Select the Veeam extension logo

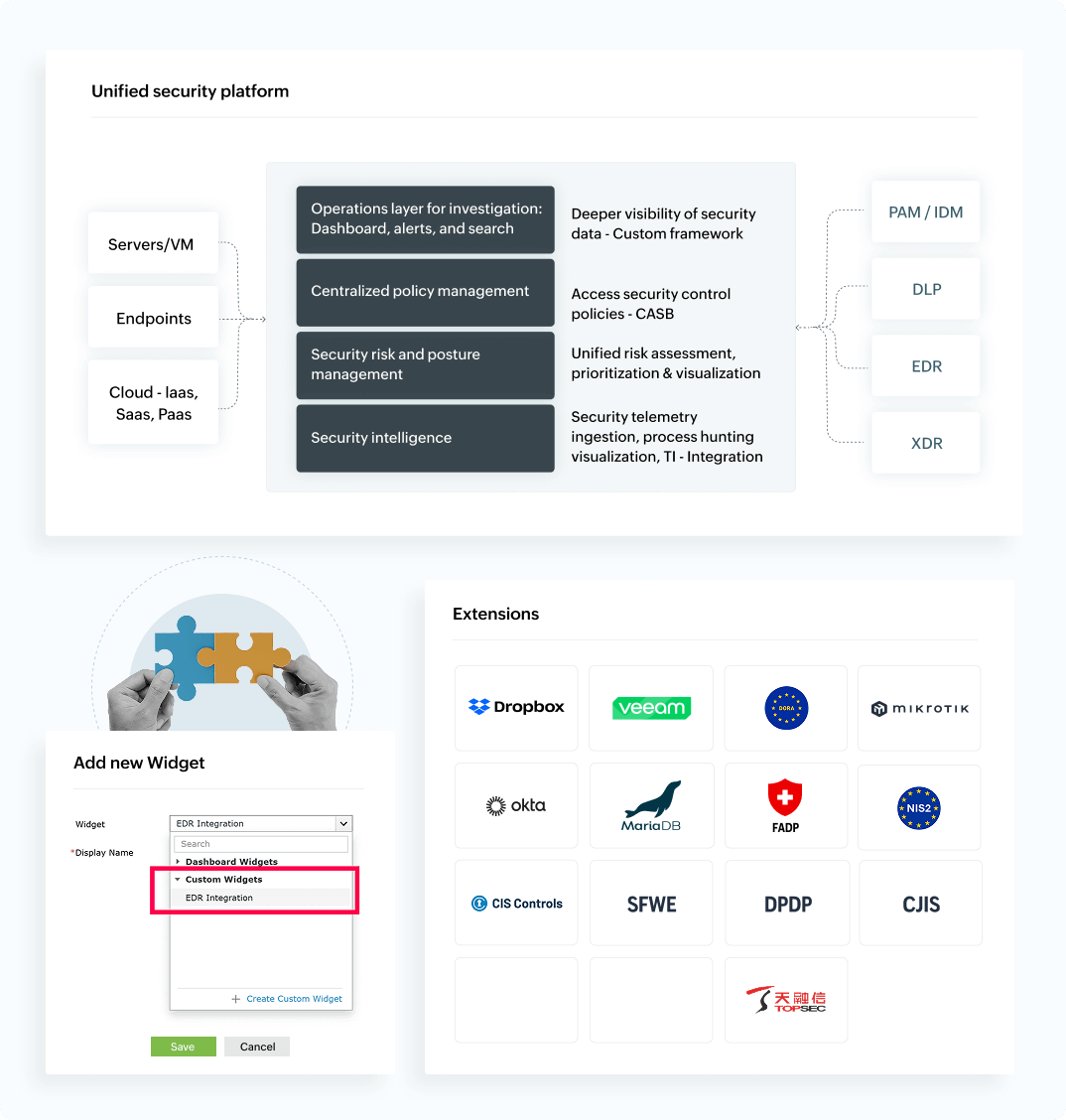pos(651,708)
